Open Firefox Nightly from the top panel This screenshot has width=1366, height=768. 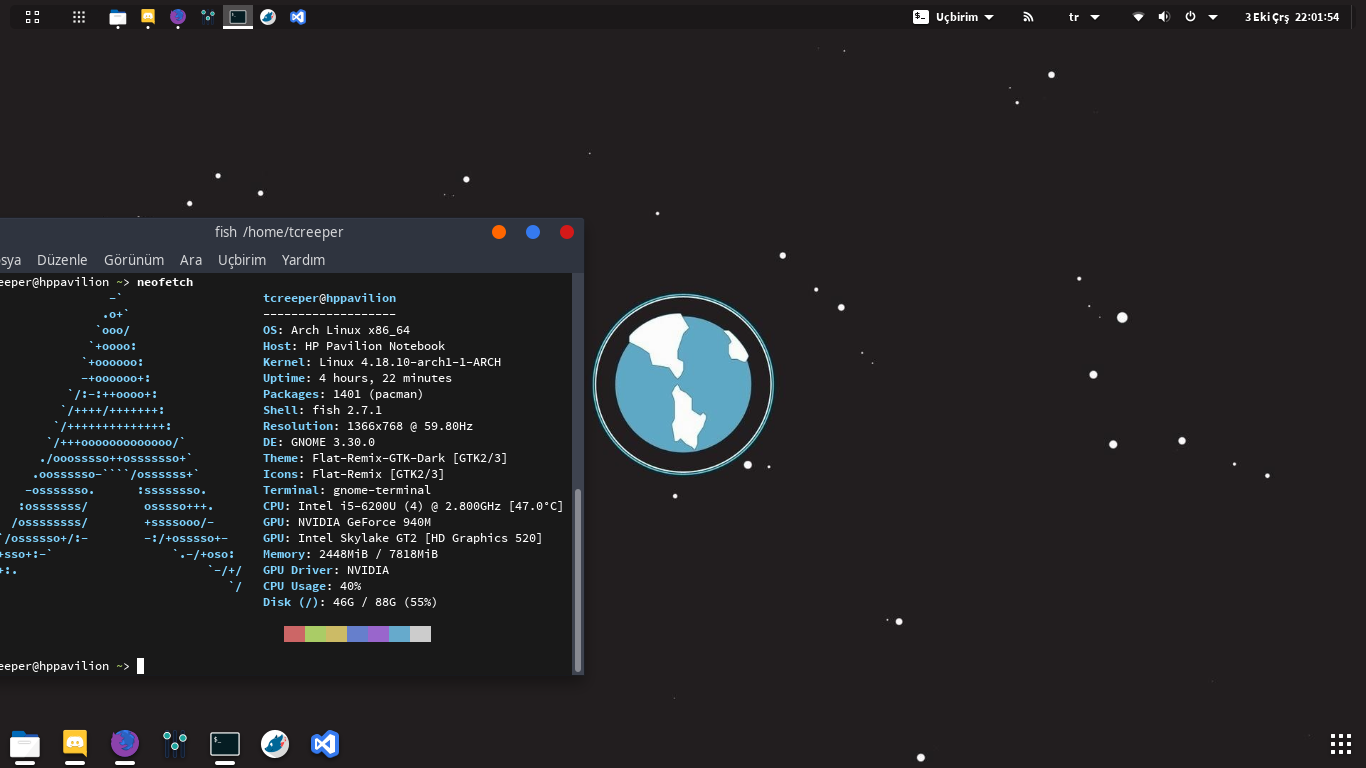(x=178, y=17)
